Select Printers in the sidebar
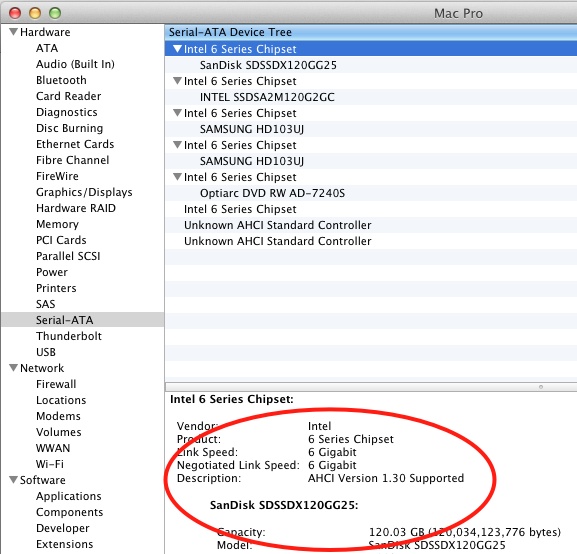Viewport: 577px width, 554px height. click(x=56, y=288)
